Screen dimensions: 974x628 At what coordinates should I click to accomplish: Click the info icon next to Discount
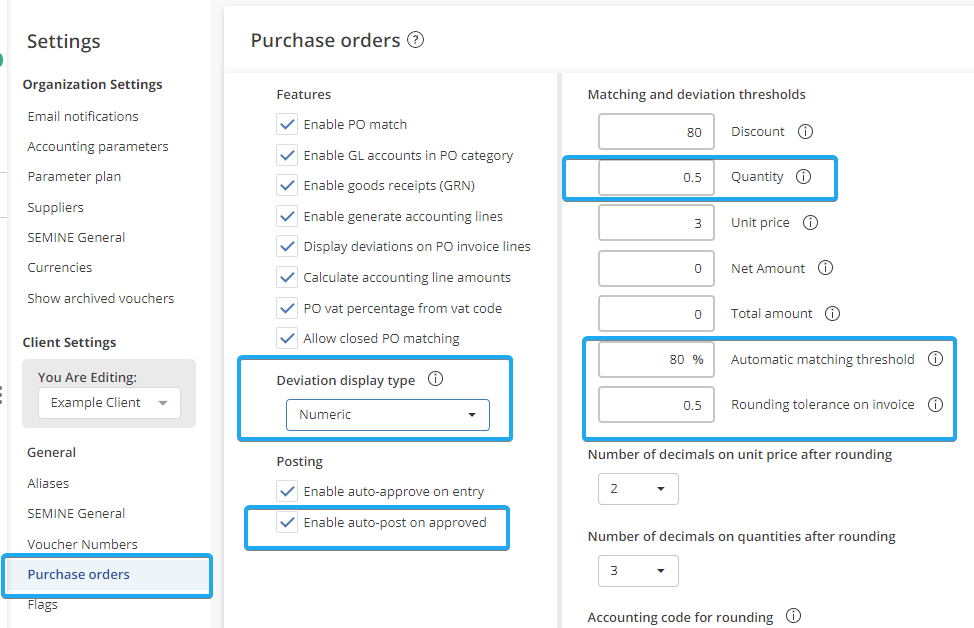pyautogui.click(x=805, y=132)
